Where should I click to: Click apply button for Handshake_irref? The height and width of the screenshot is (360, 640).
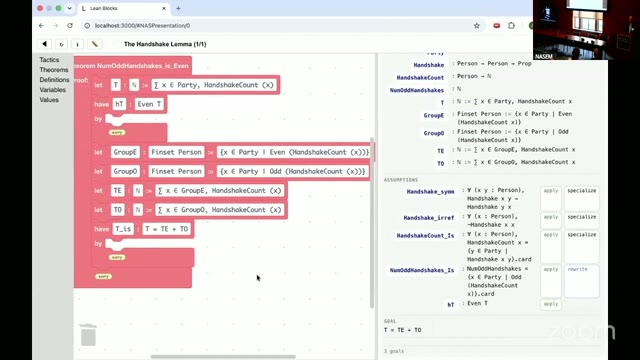point(551,220)
